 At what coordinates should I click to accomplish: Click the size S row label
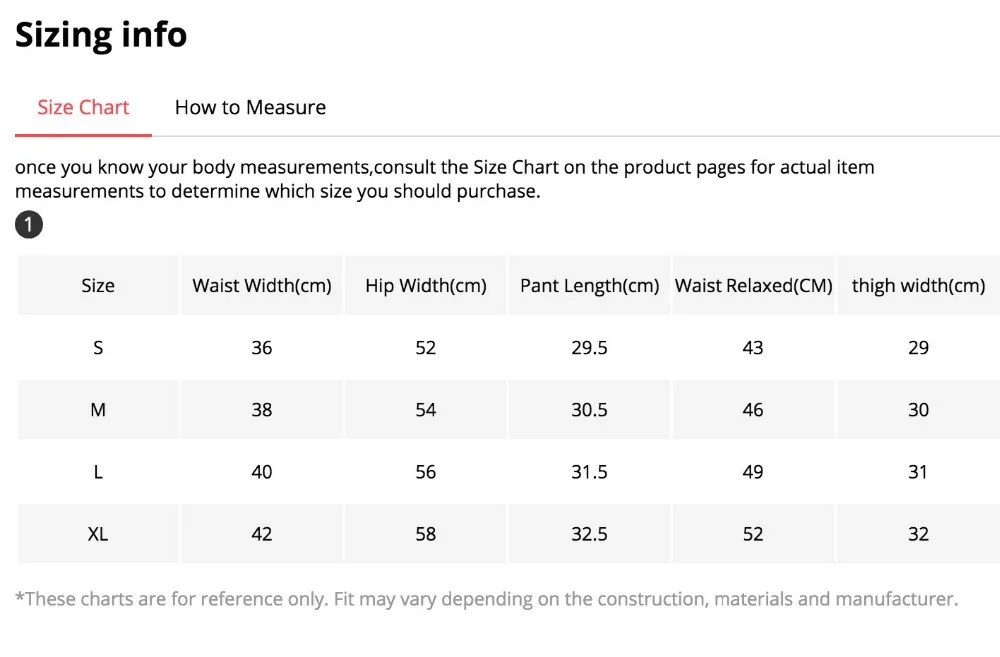coord(97,347)
